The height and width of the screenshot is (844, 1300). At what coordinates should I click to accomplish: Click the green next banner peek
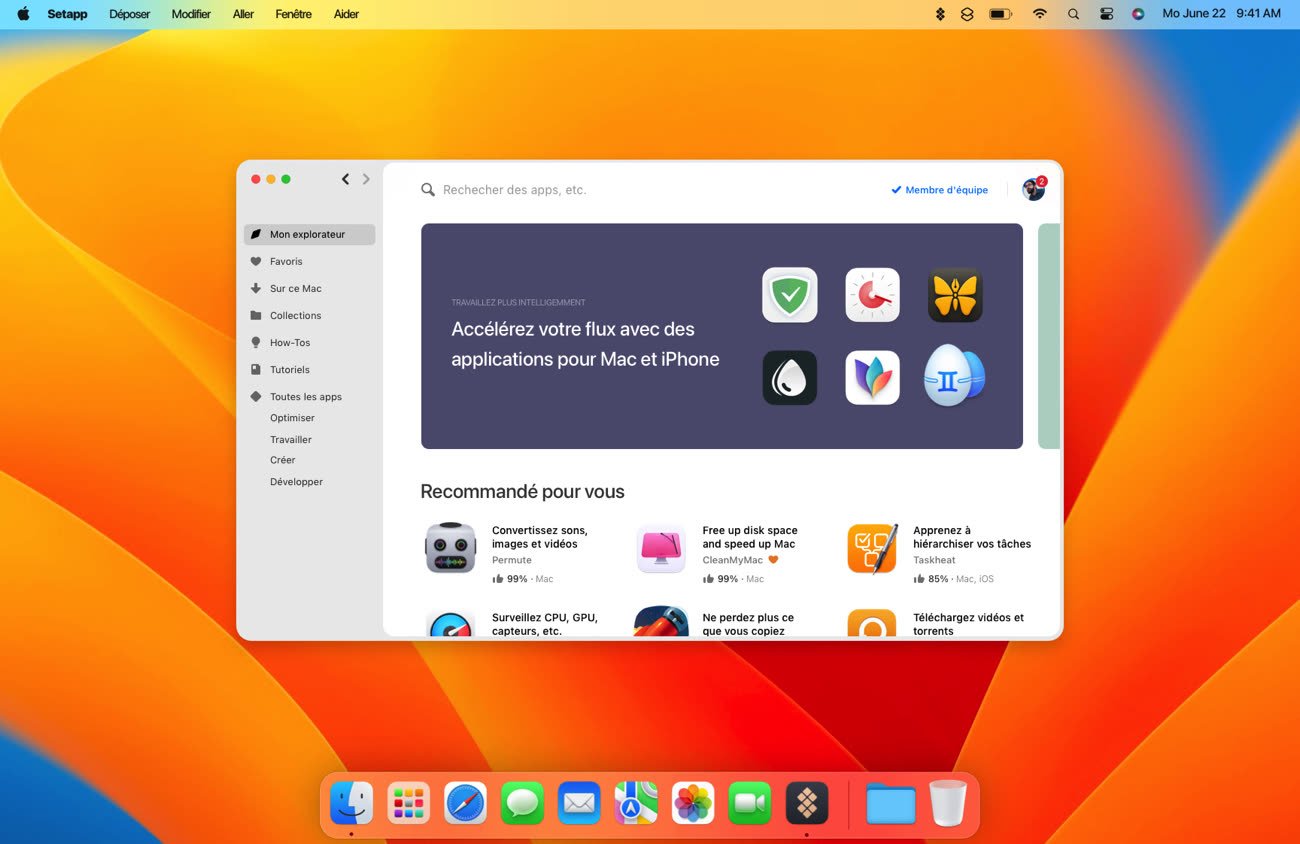1049,336
